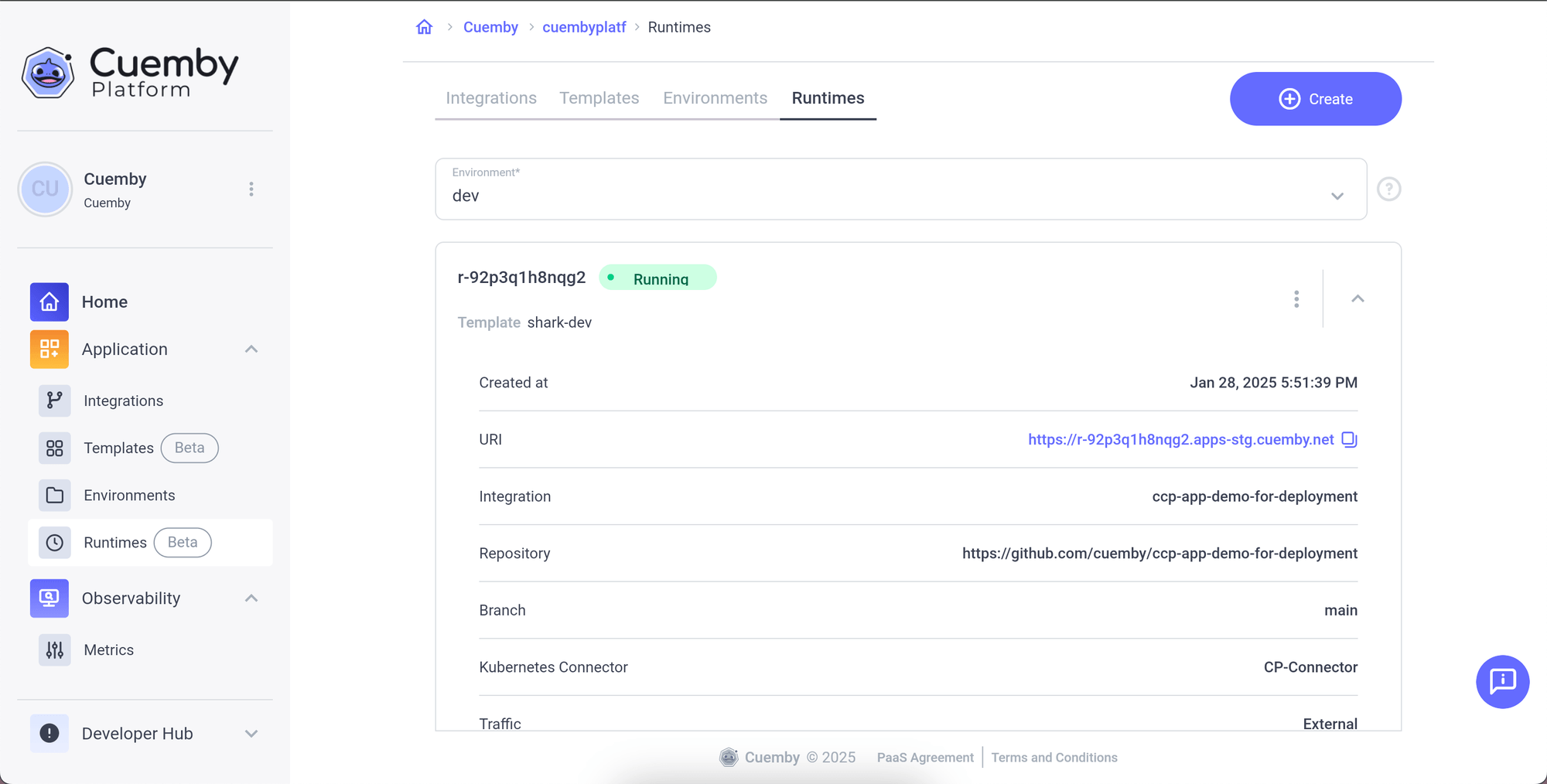Open the runtime URI link

1180,439
